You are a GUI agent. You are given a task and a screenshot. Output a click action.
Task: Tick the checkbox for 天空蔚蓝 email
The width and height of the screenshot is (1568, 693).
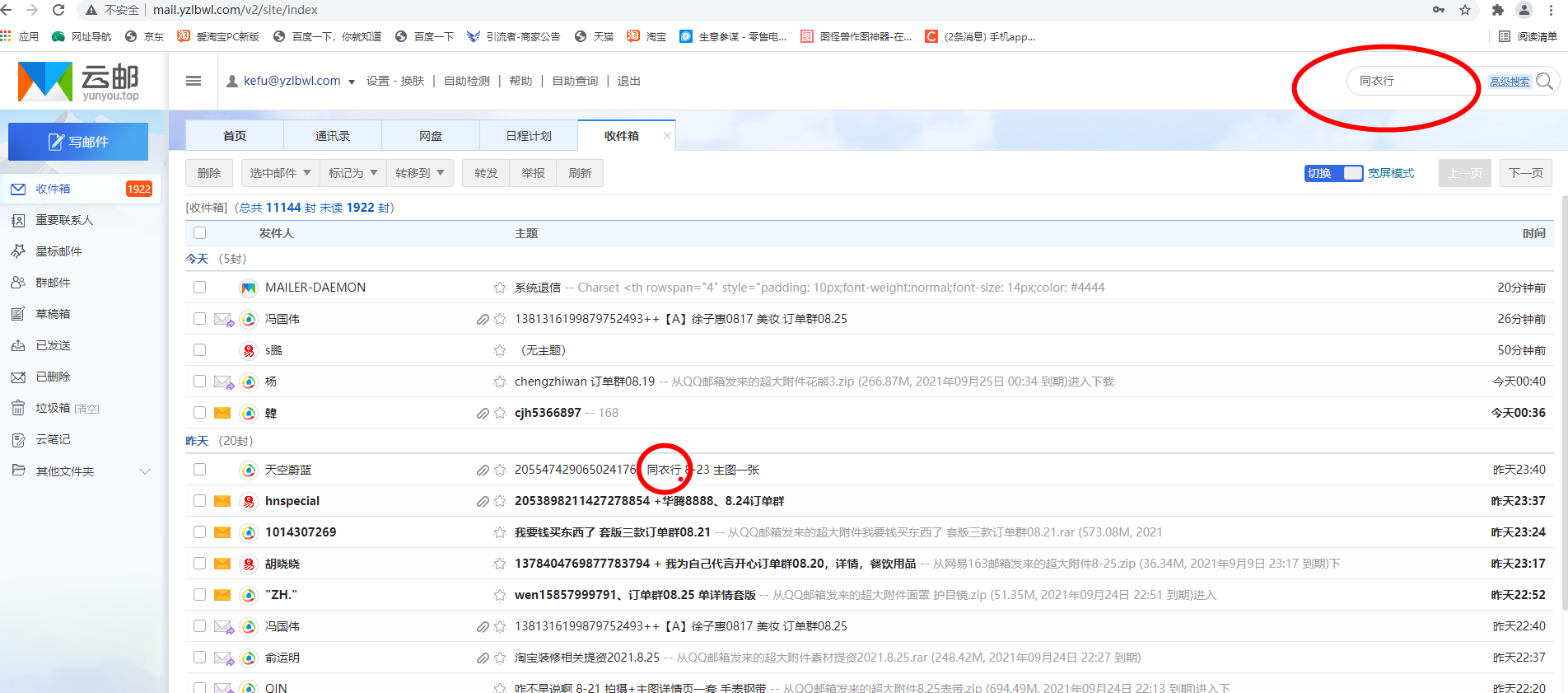click(199, 470)
